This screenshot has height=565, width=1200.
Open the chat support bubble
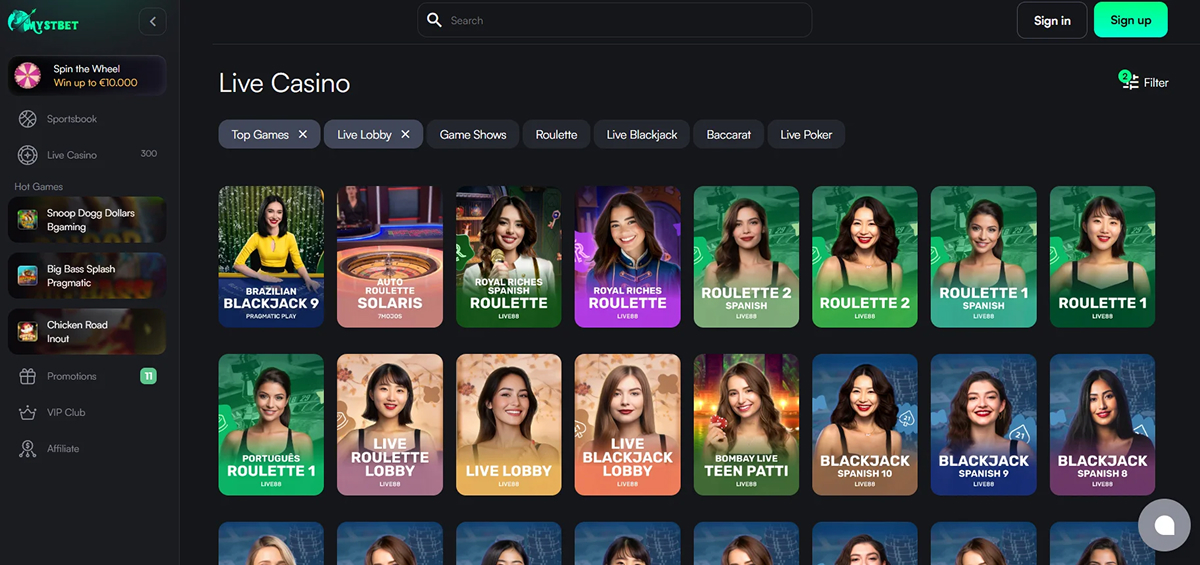(1163, 525)
